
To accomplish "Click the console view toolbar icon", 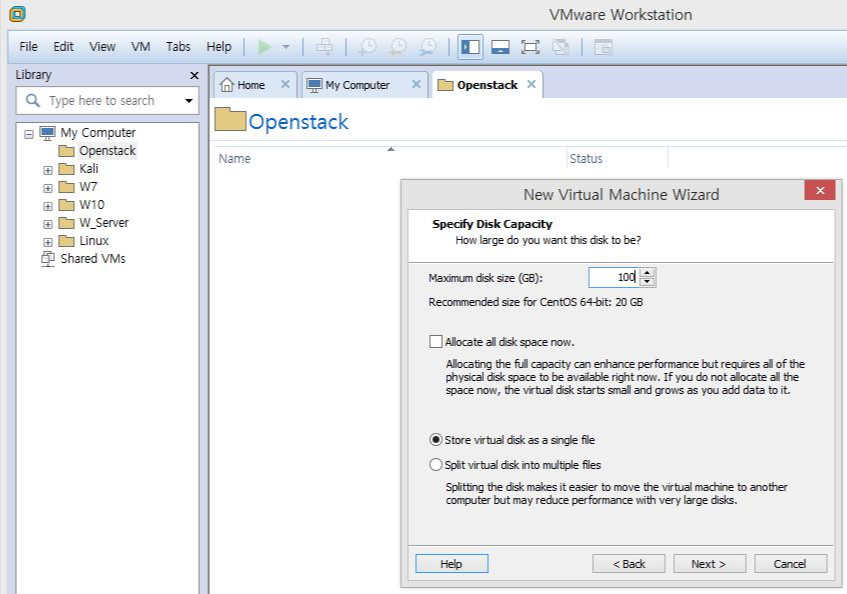I will [x=603, y=47].
